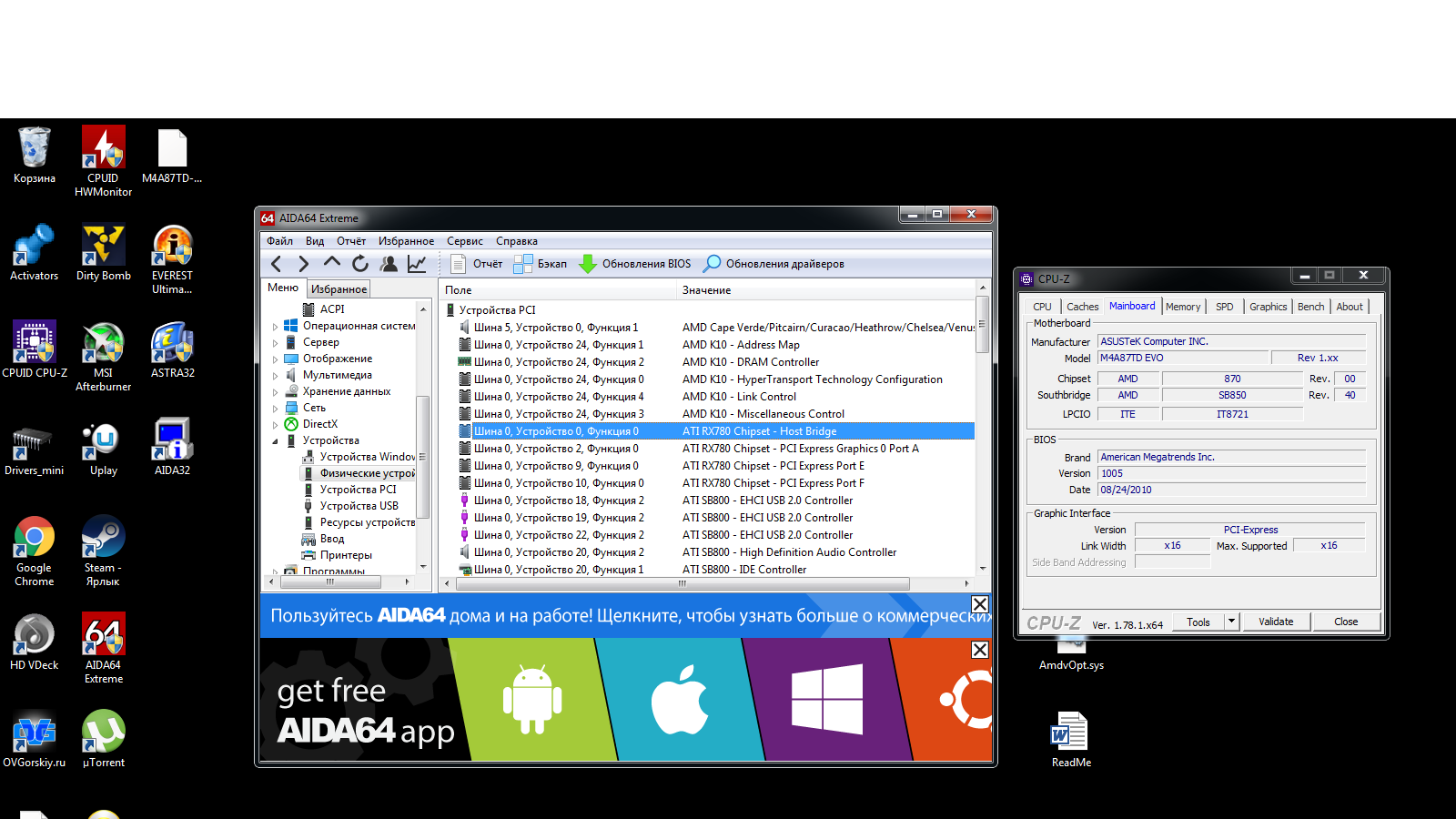Select the EVEREST Ultimate desktop icon

click(173, 259)
